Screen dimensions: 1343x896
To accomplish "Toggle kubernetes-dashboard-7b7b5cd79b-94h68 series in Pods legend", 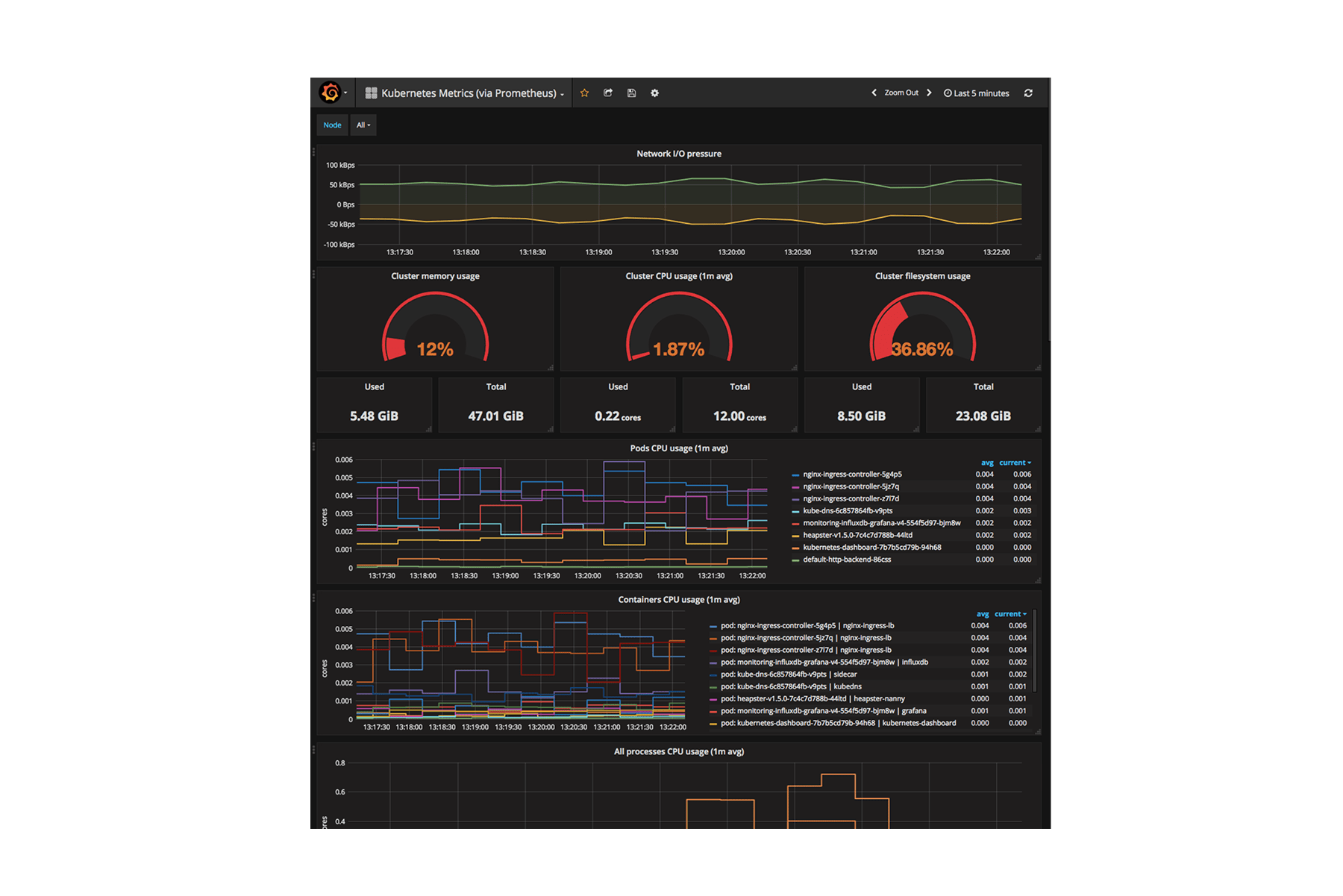I will coord(872,548).
